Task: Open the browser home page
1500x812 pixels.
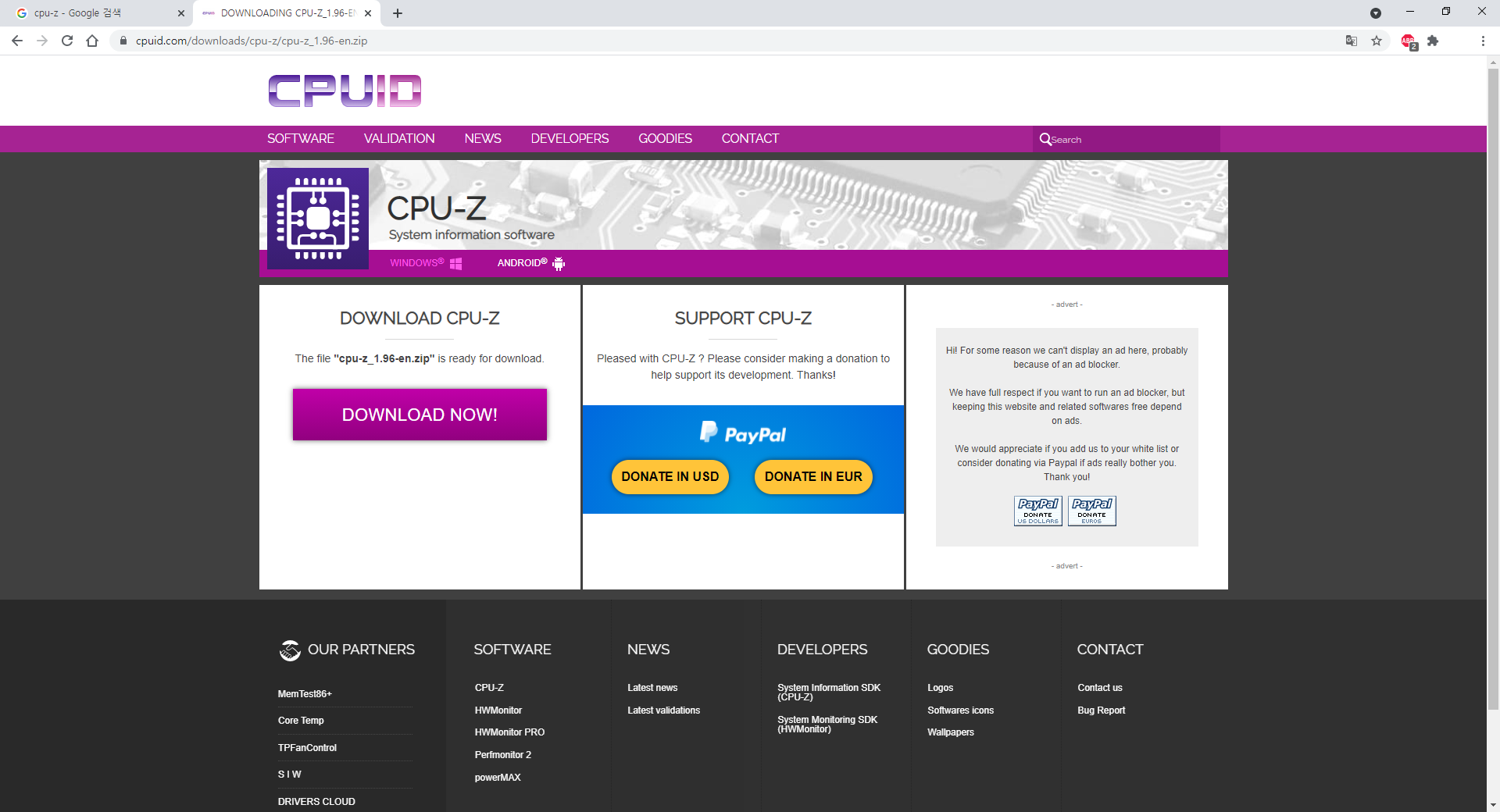Action: point(92,41)
